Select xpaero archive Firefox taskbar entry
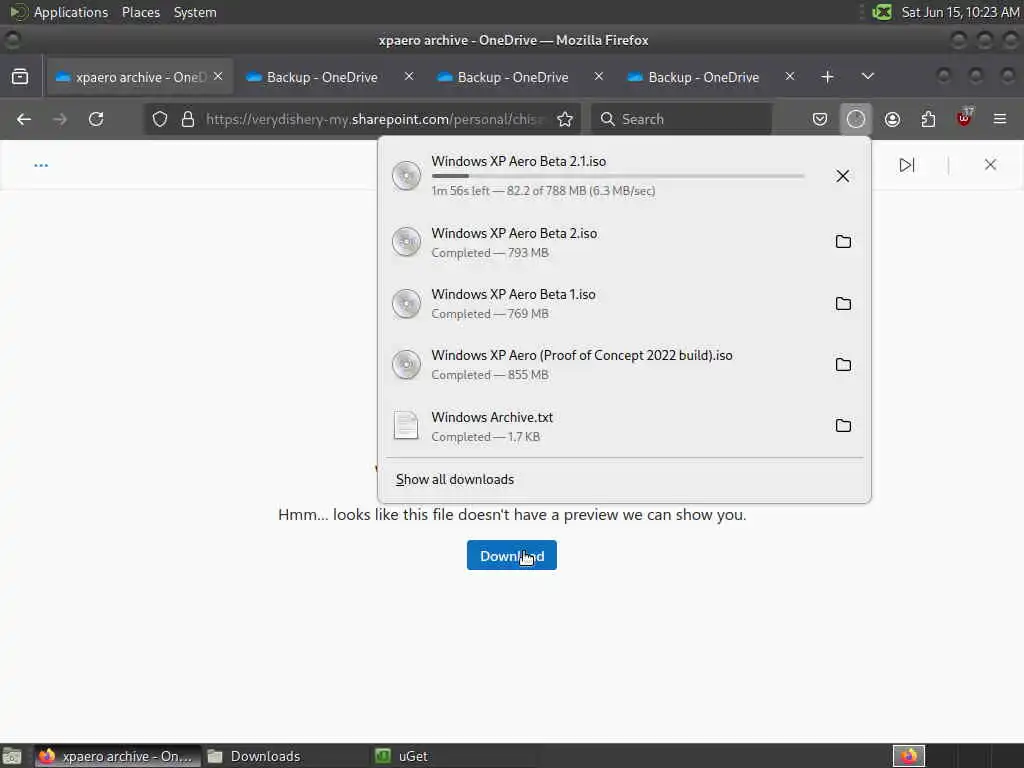The image size is (1024, 768). [118, 756]
